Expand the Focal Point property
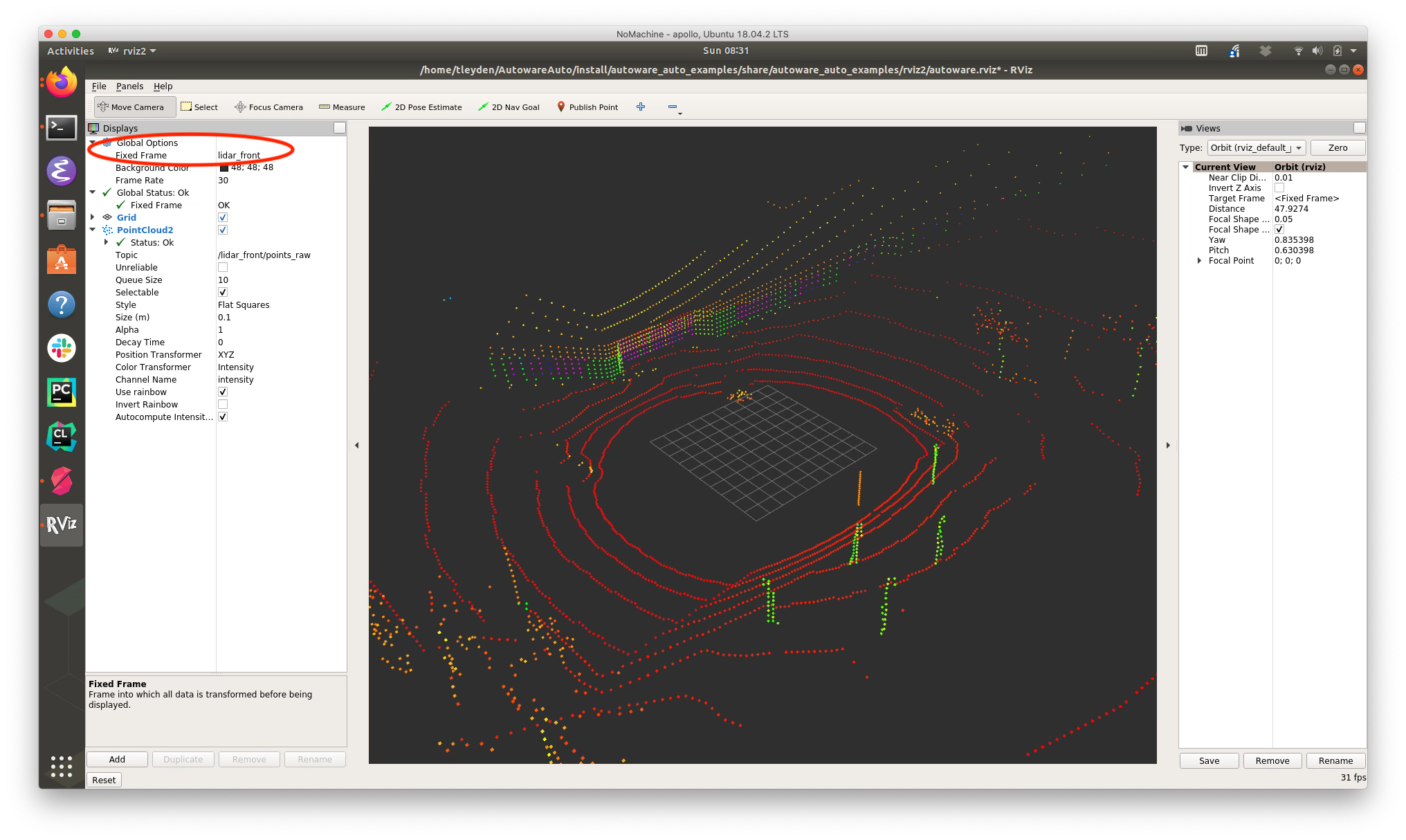 [x=1199, y=260]
